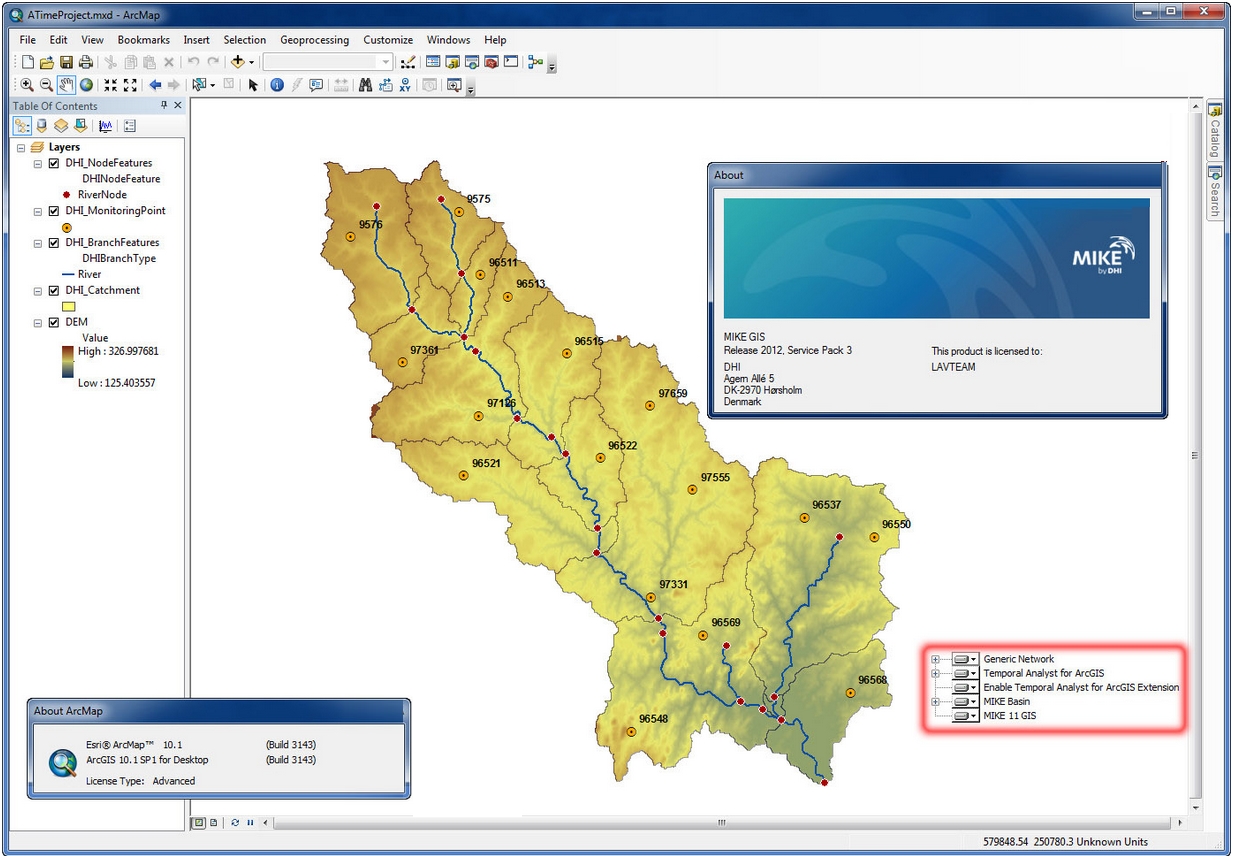1233x856 pixels.
Task: Switch to List By Source view
Action: click(x=42, y=126)
